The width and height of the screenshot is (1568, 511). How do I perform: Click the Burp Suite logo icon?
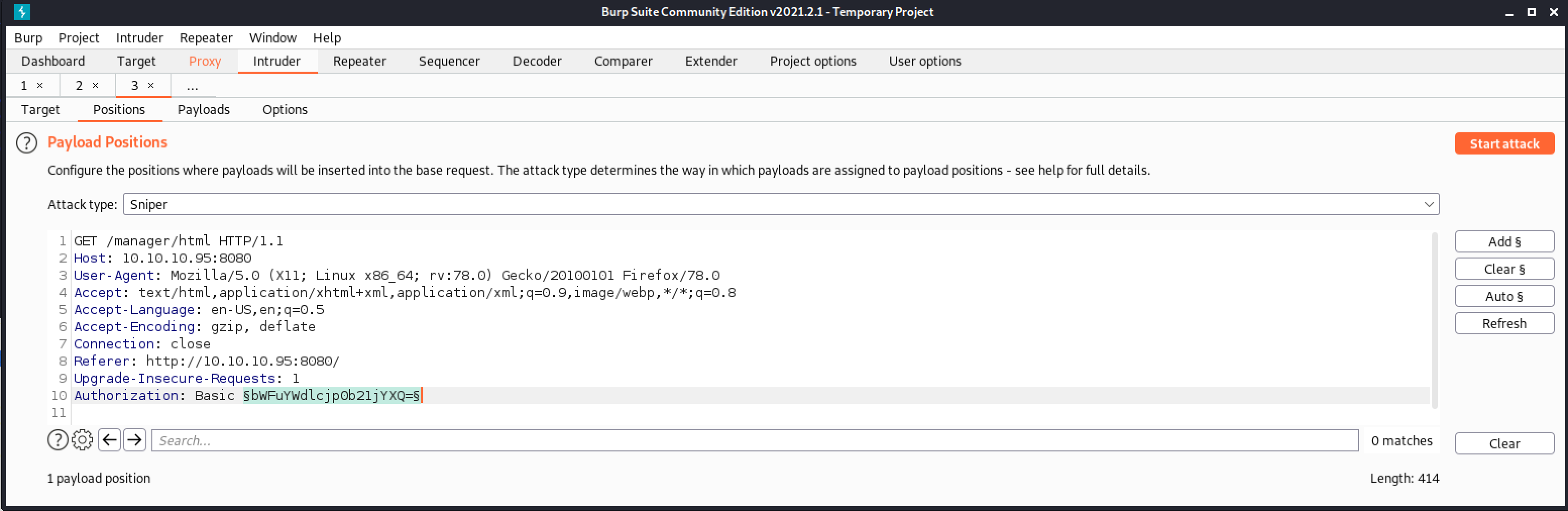(22, 12)
